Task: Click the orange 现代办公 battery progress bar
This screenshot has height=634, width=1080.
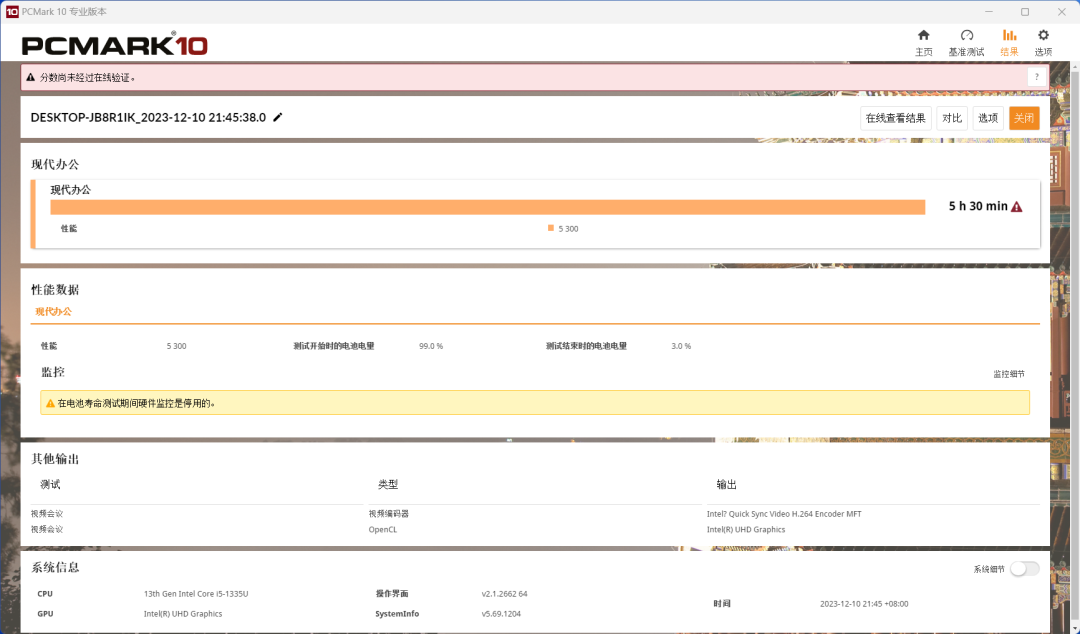Action: [488, 207]
